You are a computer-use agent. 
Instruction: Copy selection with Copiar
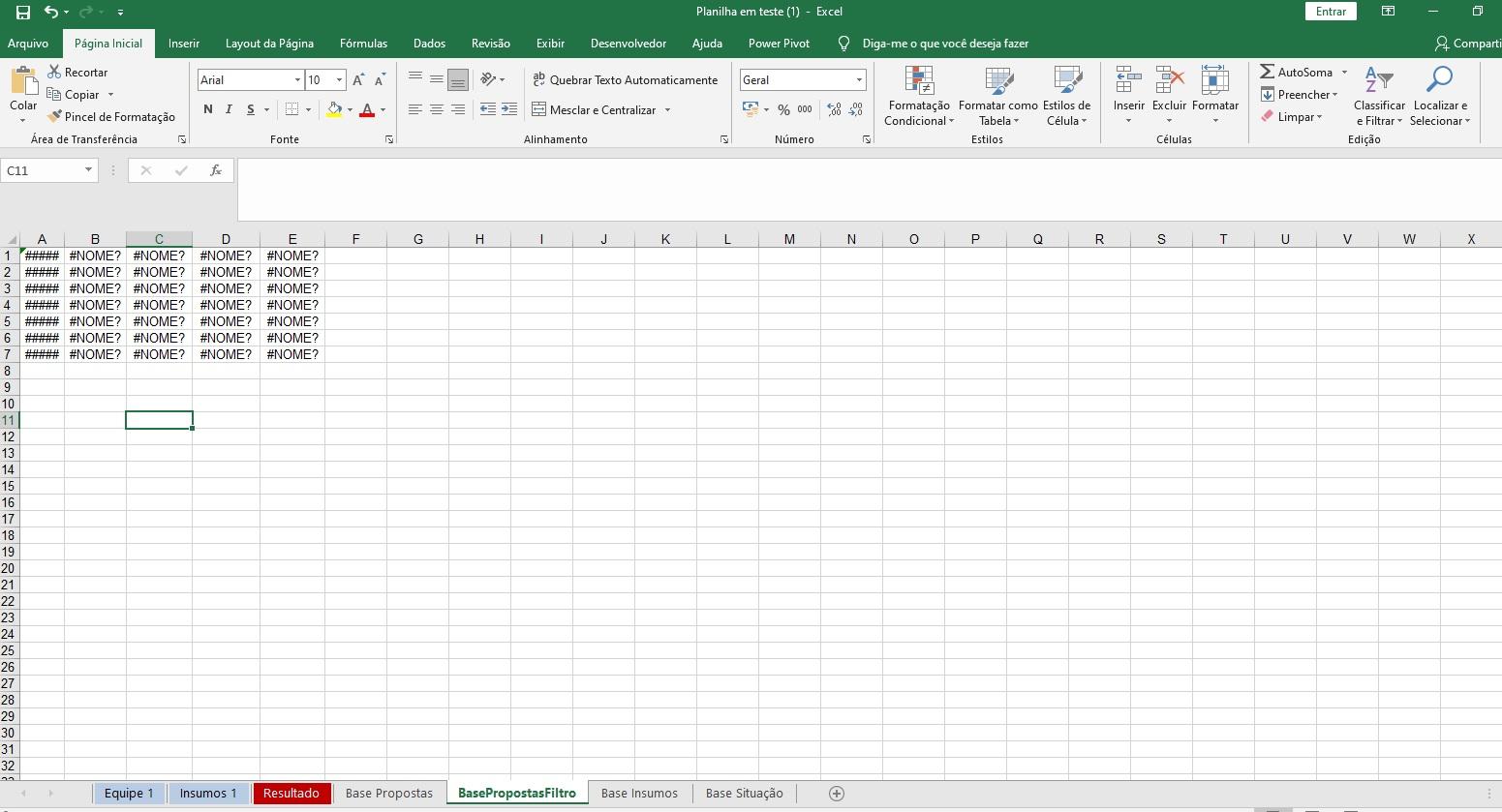coord(74,95)
